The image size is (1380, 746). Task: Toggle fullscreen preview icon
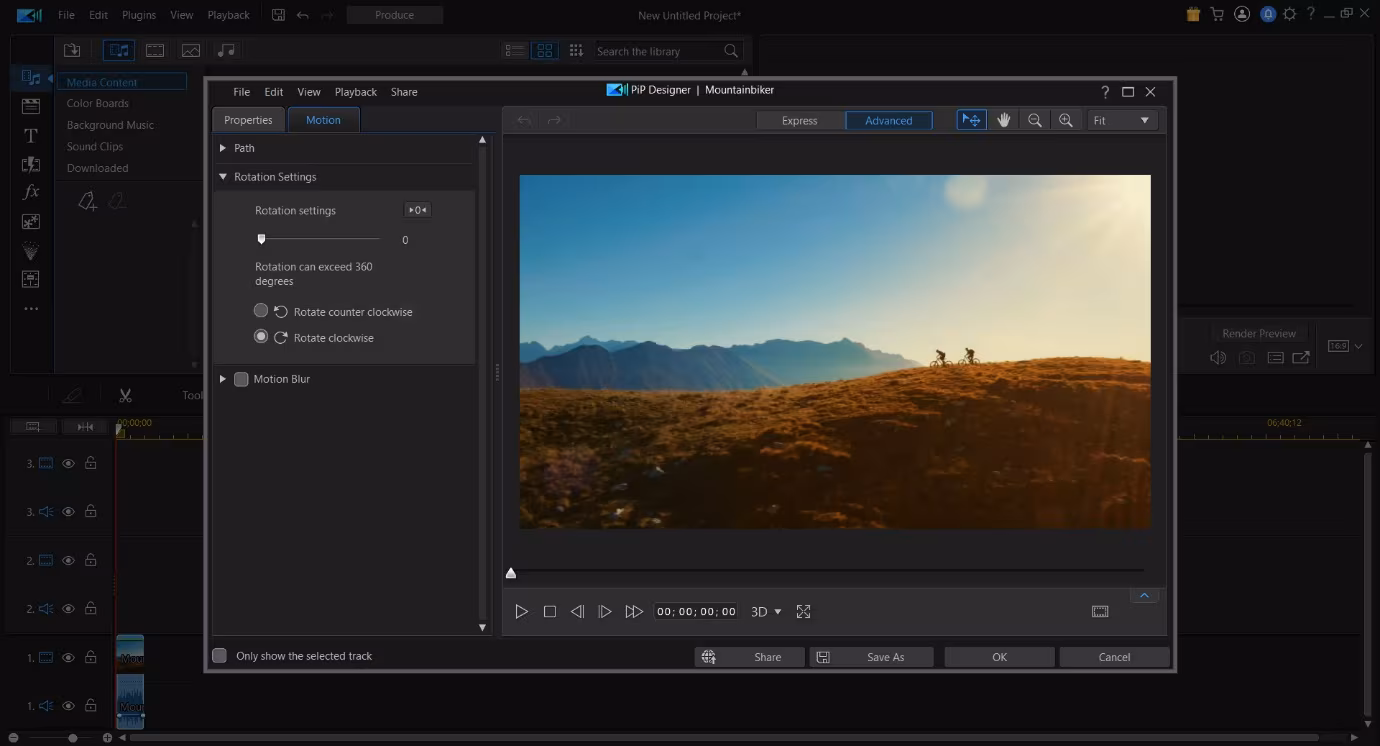point(803,611)
